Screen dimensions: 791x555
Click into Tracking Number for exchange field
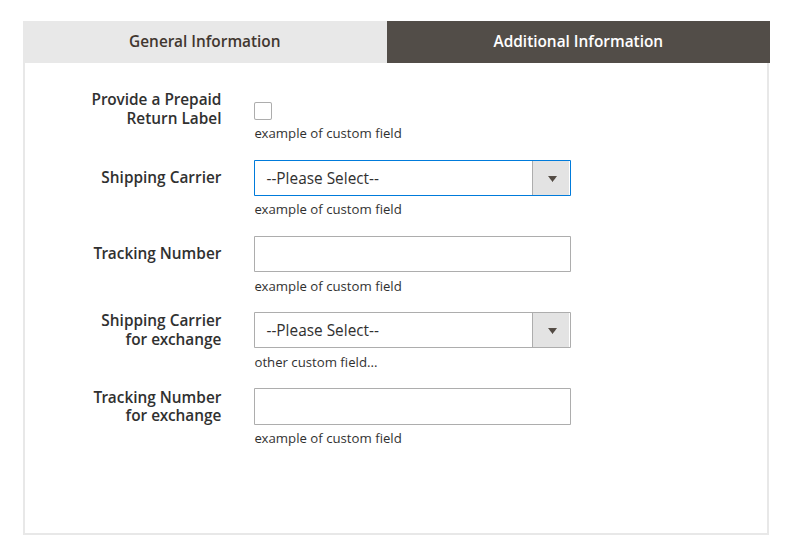click(412, 407)
